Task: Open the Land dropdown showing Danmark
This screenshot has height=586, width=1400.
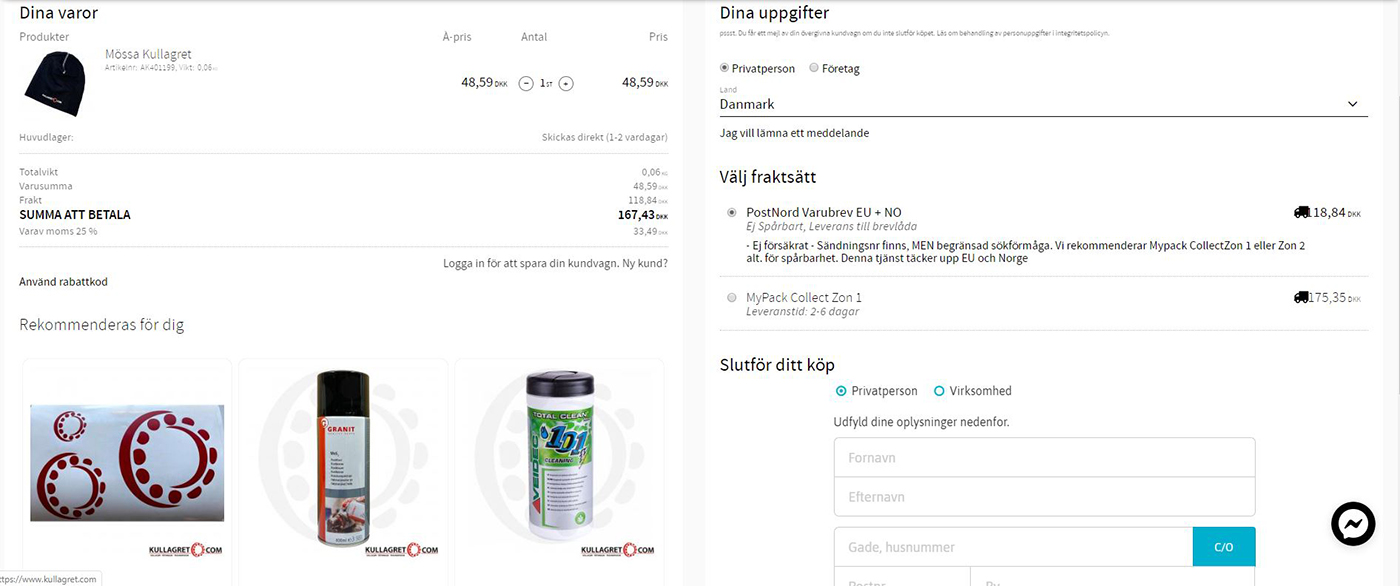Action: pyautogui.click(x=1044, y=104)
